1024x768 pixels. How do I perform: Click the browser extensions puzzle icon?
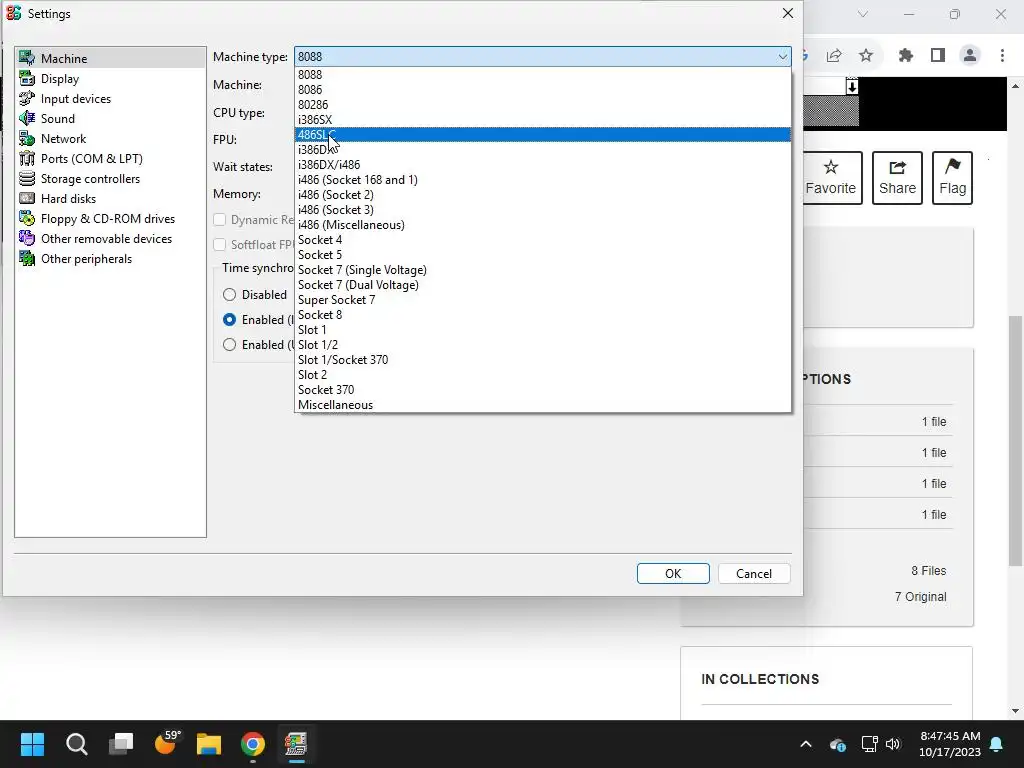pos(906,56)
